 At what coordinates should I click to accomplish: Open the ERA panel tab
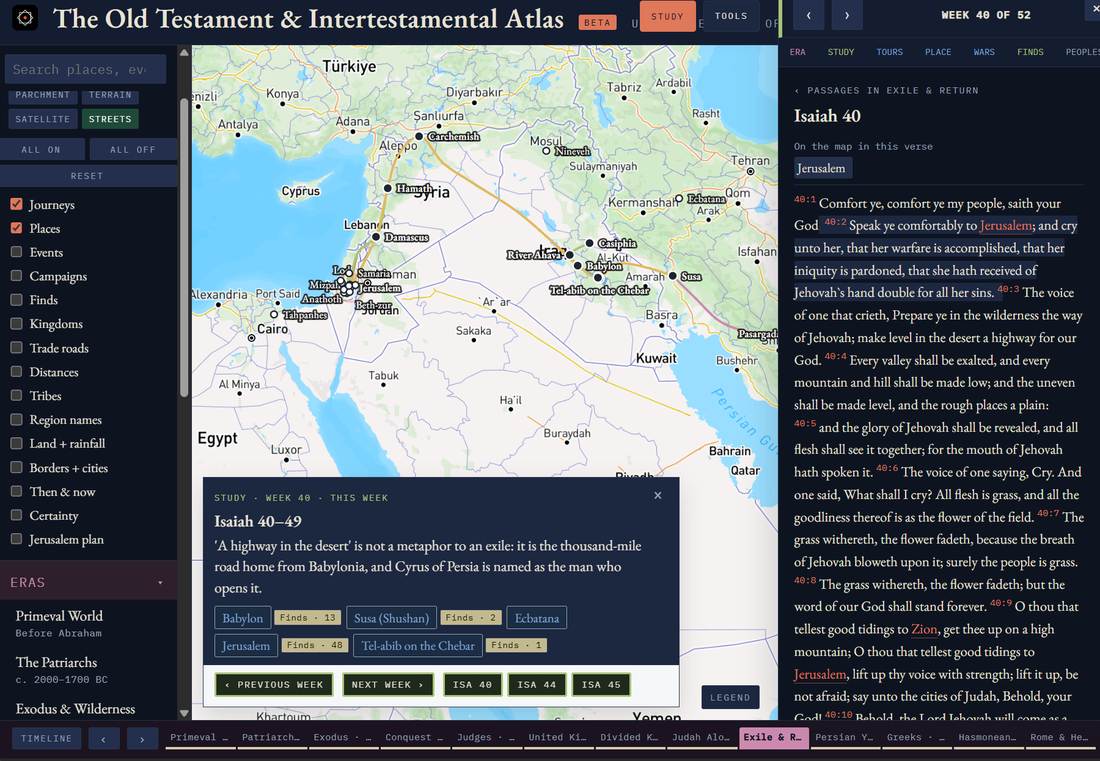(797, 52)
